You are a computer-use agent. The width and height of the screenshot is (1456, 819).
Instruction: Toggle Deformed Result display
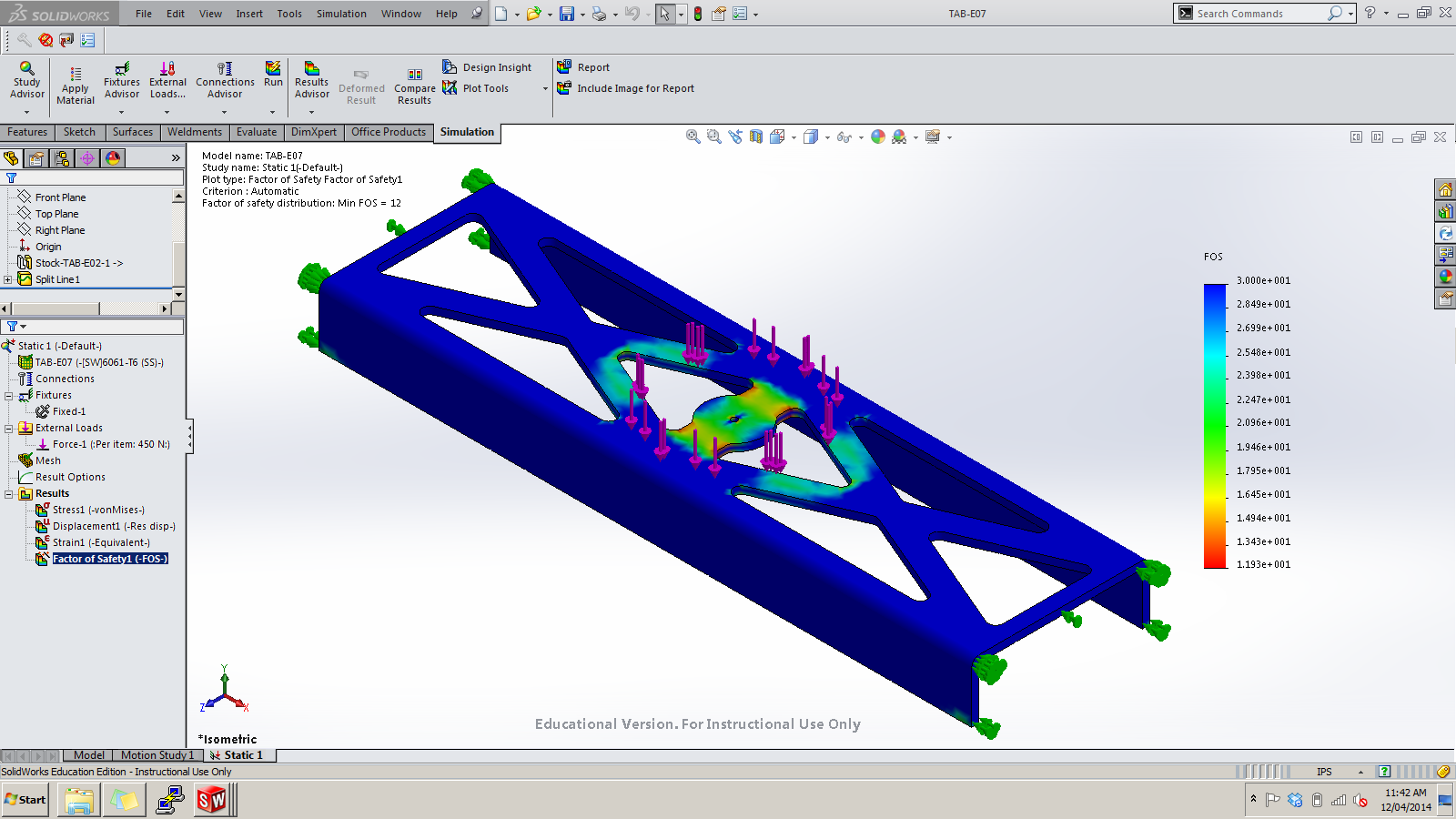pyautogui.click(x=361, y=82)
